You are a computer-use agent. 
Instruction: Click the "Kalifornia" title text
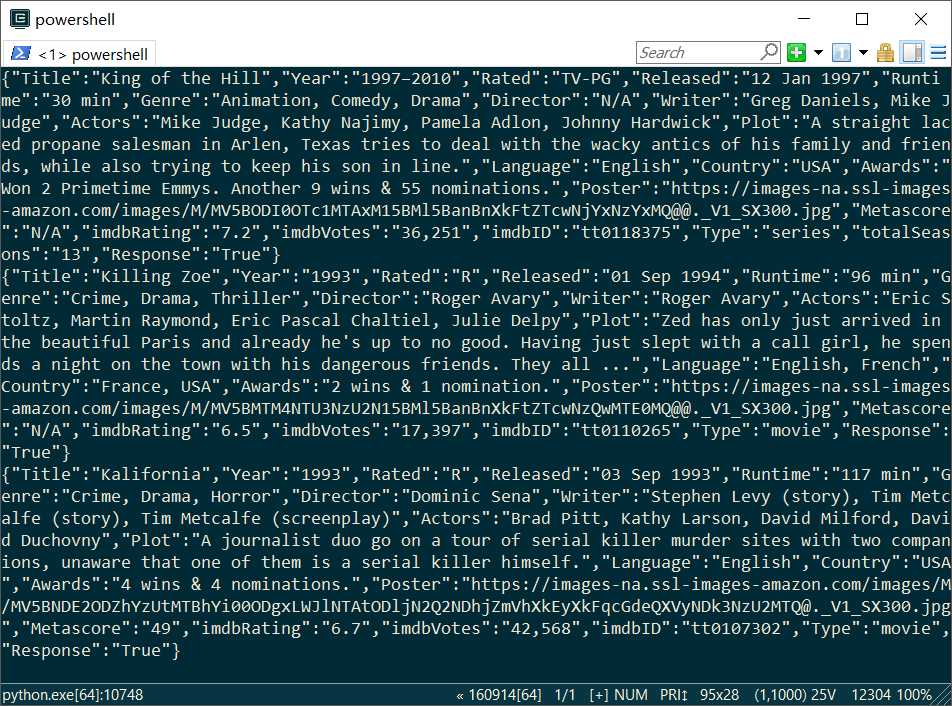click(x=150, y=474)
